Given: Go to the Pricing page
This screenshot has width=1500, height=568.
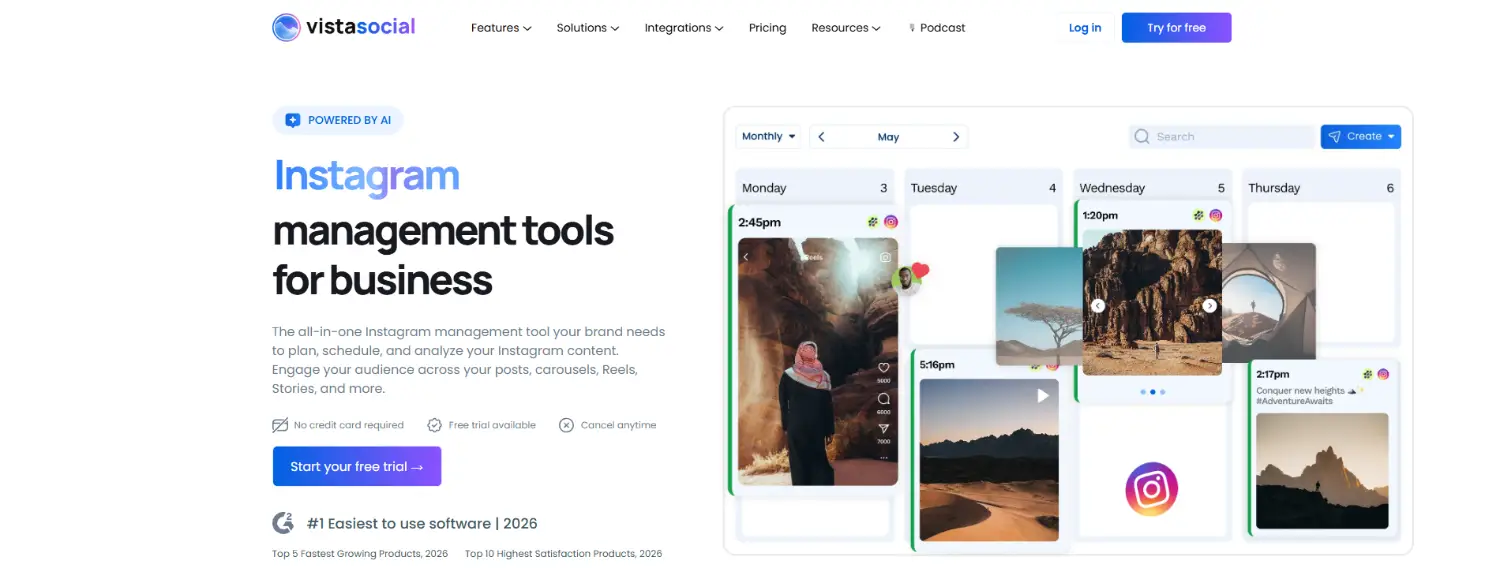Looking at the screenshot, I should point(767,28).
